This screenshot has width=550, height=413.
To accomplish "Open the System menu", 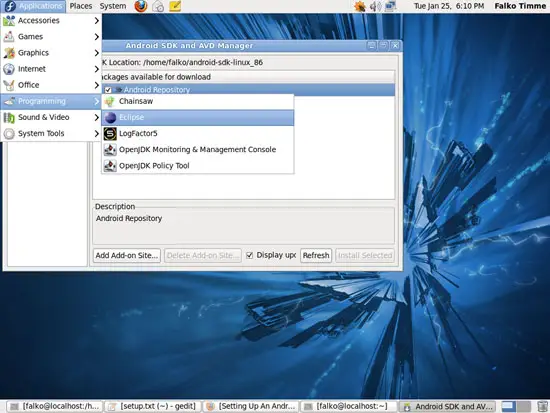I will pyautogui.click(x=113, y=6).
